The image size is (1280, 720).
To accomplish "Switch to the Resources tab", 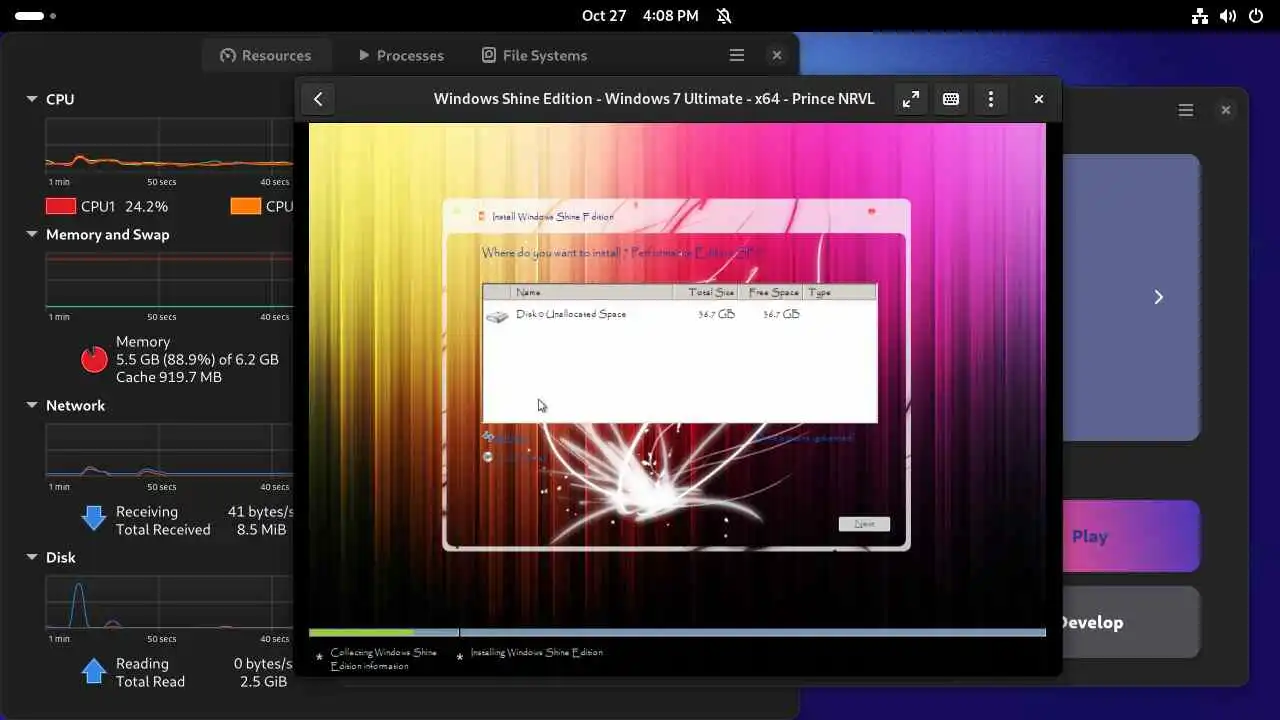I will click(266, 55).
